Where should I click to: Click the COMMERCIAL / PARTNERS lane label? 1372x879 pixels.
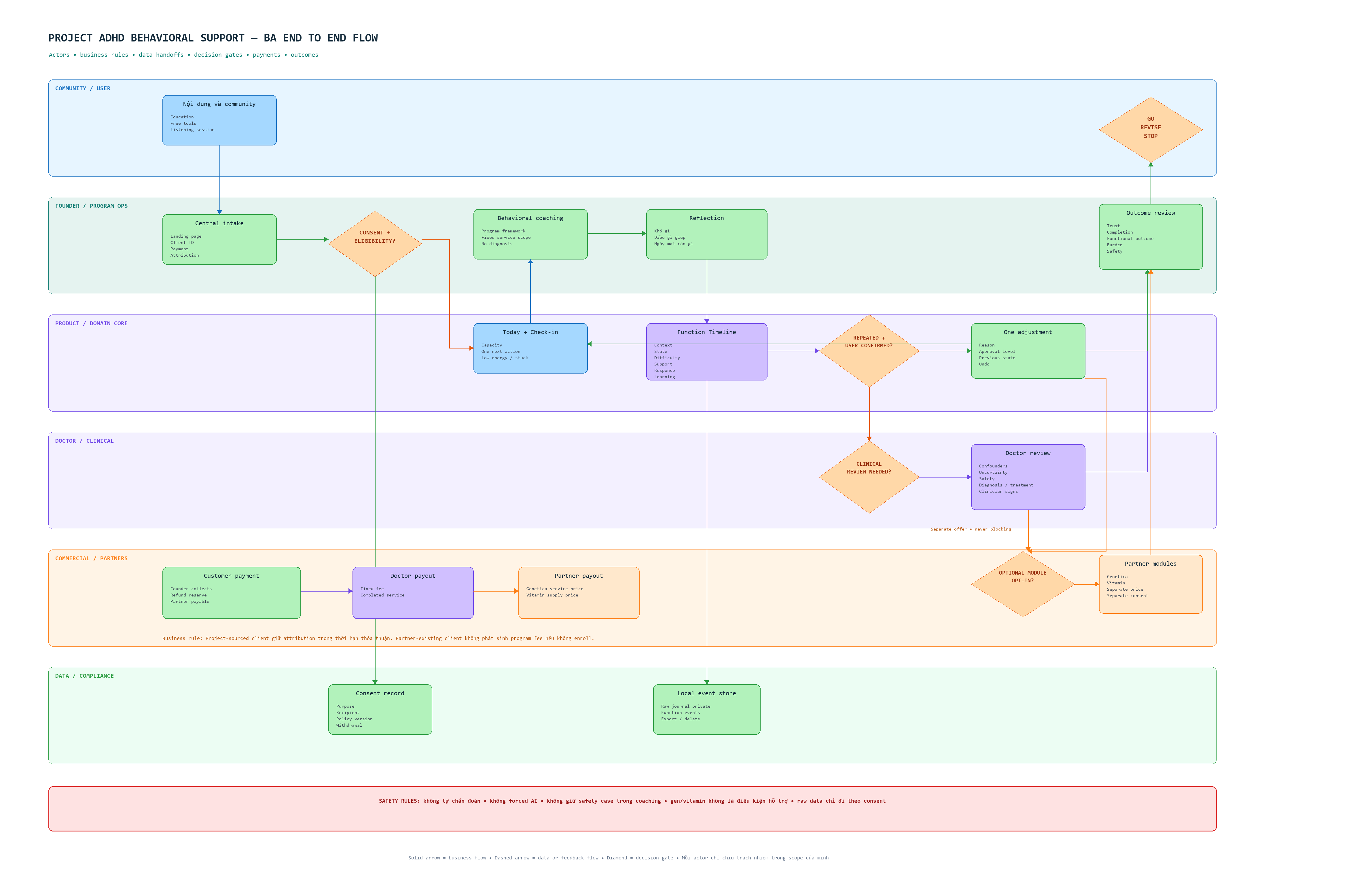(x=91, y=559)
